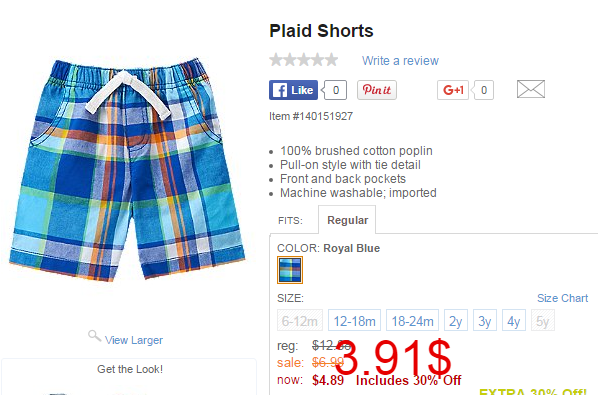Choose size 2y
This screenshot has width=598, height=395.
click(x=456, y=320)
